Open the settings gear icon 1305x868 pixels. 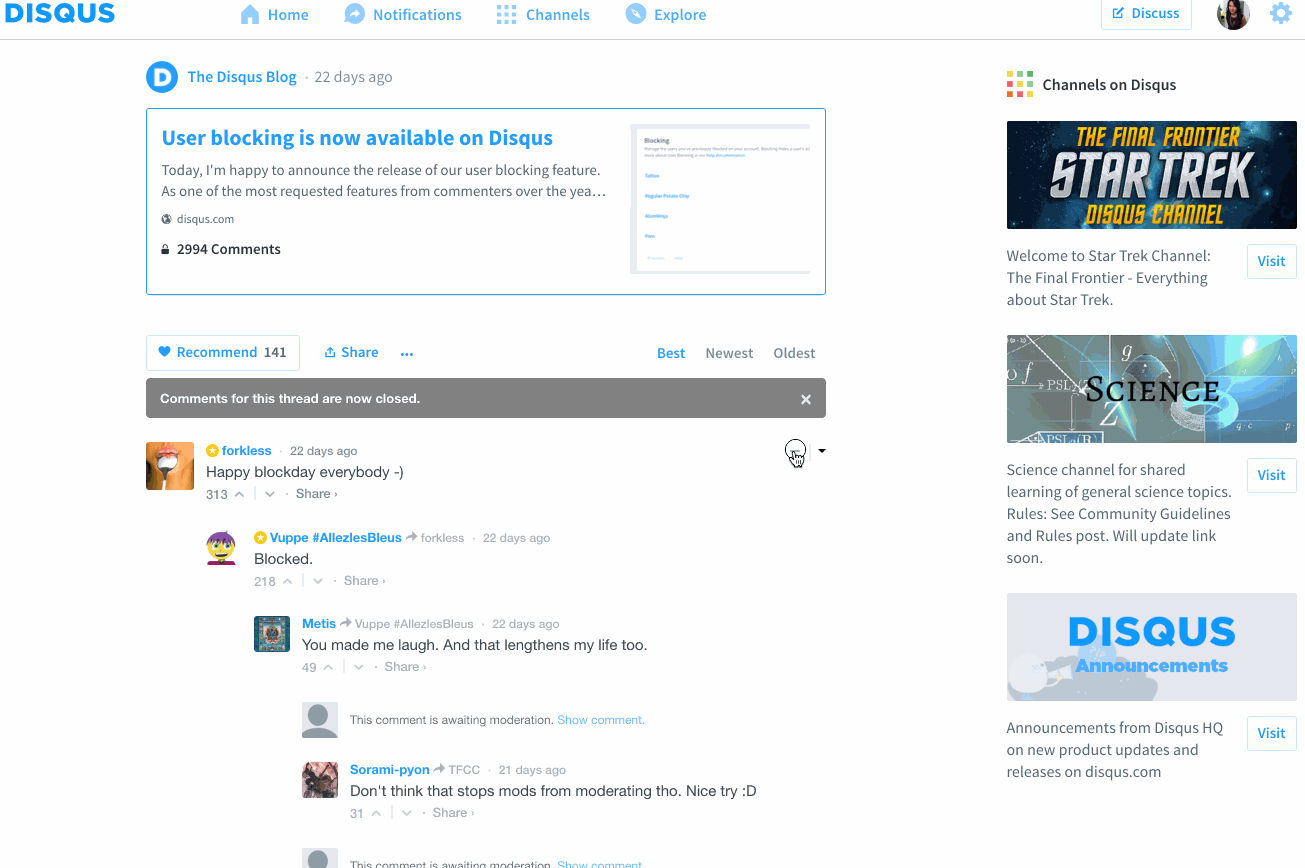(1280, 13)
